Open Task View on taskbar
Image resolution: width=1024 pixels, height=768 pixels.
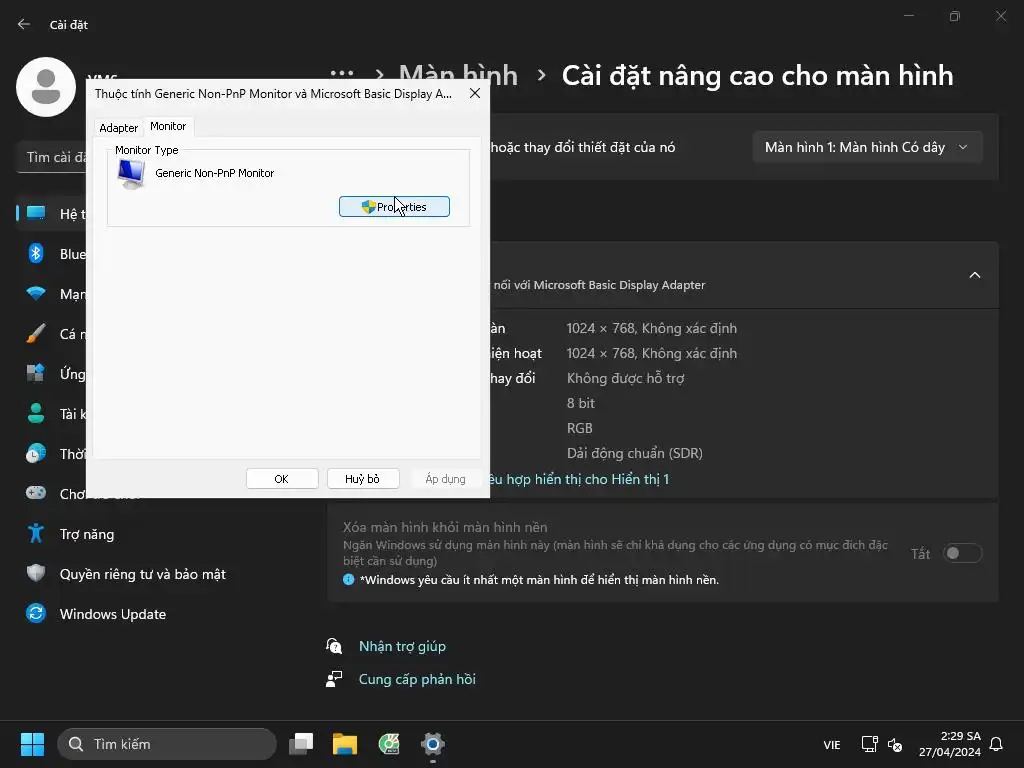(301, 744)
